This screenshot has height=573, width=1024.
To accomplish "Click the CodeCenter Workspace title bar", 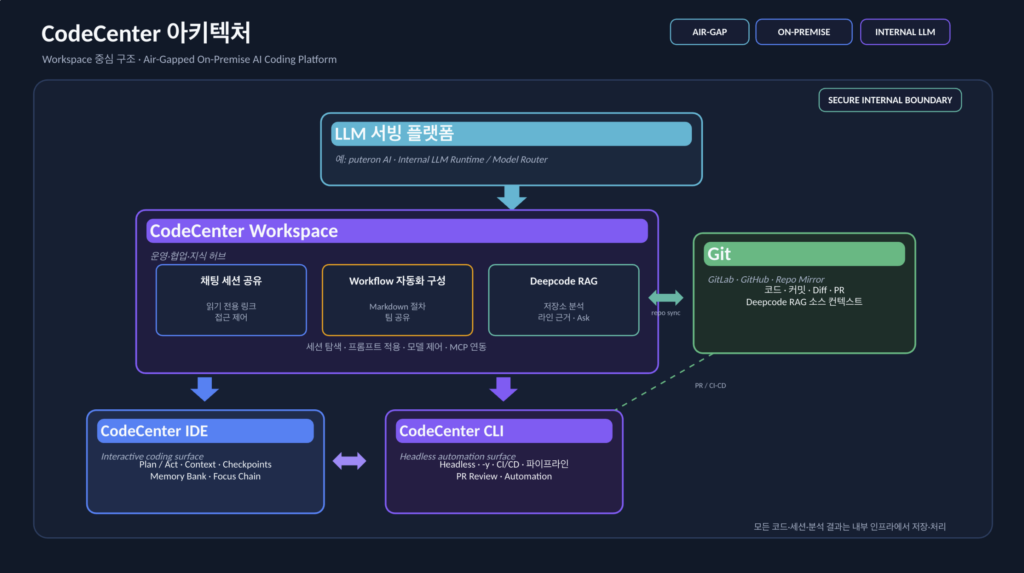I will 397,231.
